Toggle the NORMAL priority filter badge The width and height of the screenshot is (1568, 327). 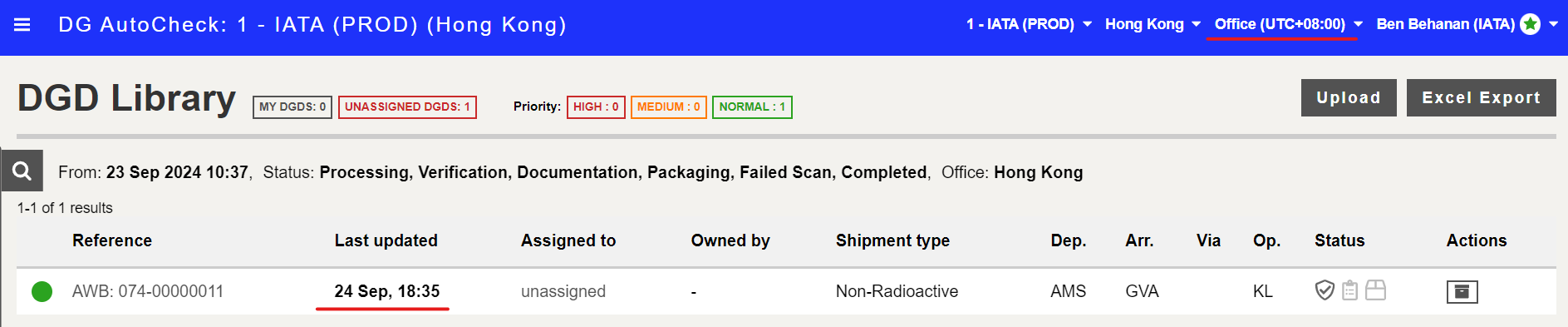(752, 107)
